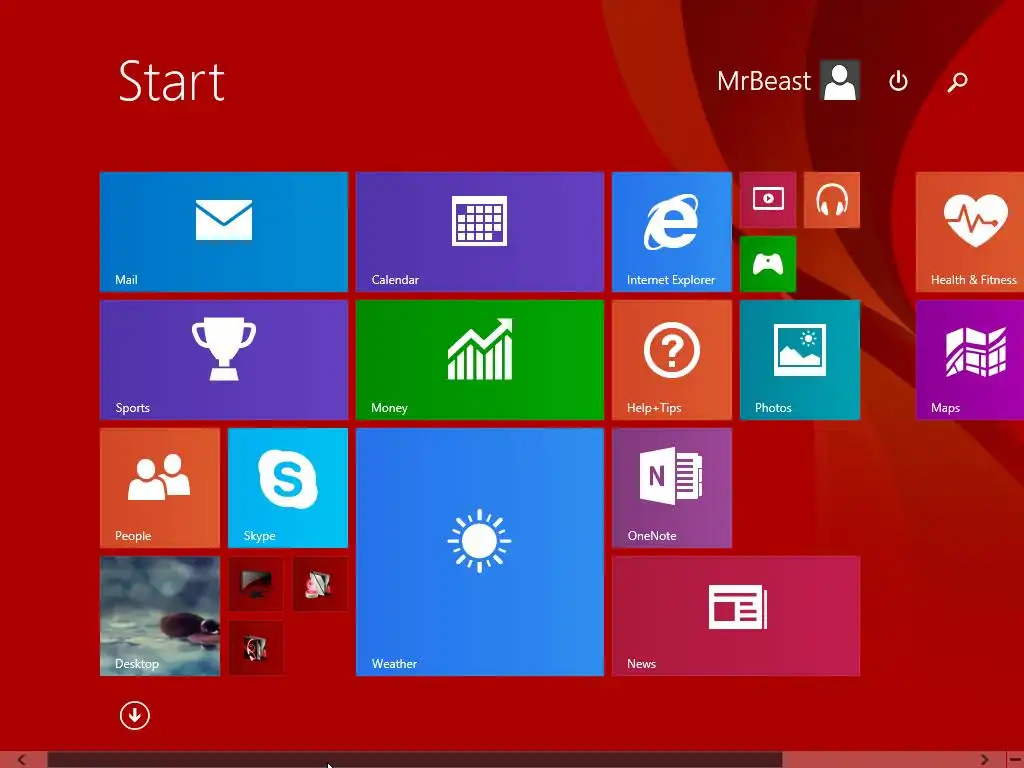This screenshot has height=768, width=1024.
Task: Open small monitor tile beside Desktop
Action: (x=256, y=584)
